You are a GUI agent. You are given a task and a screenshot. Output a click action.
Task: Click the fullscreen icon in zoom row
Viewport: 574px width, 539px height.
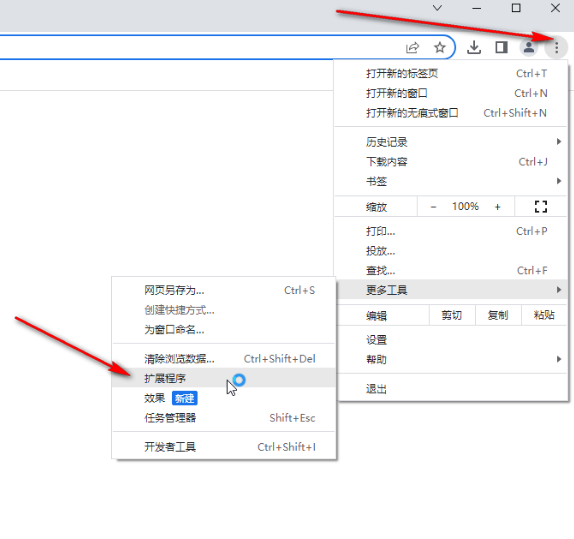coord(541,207)
